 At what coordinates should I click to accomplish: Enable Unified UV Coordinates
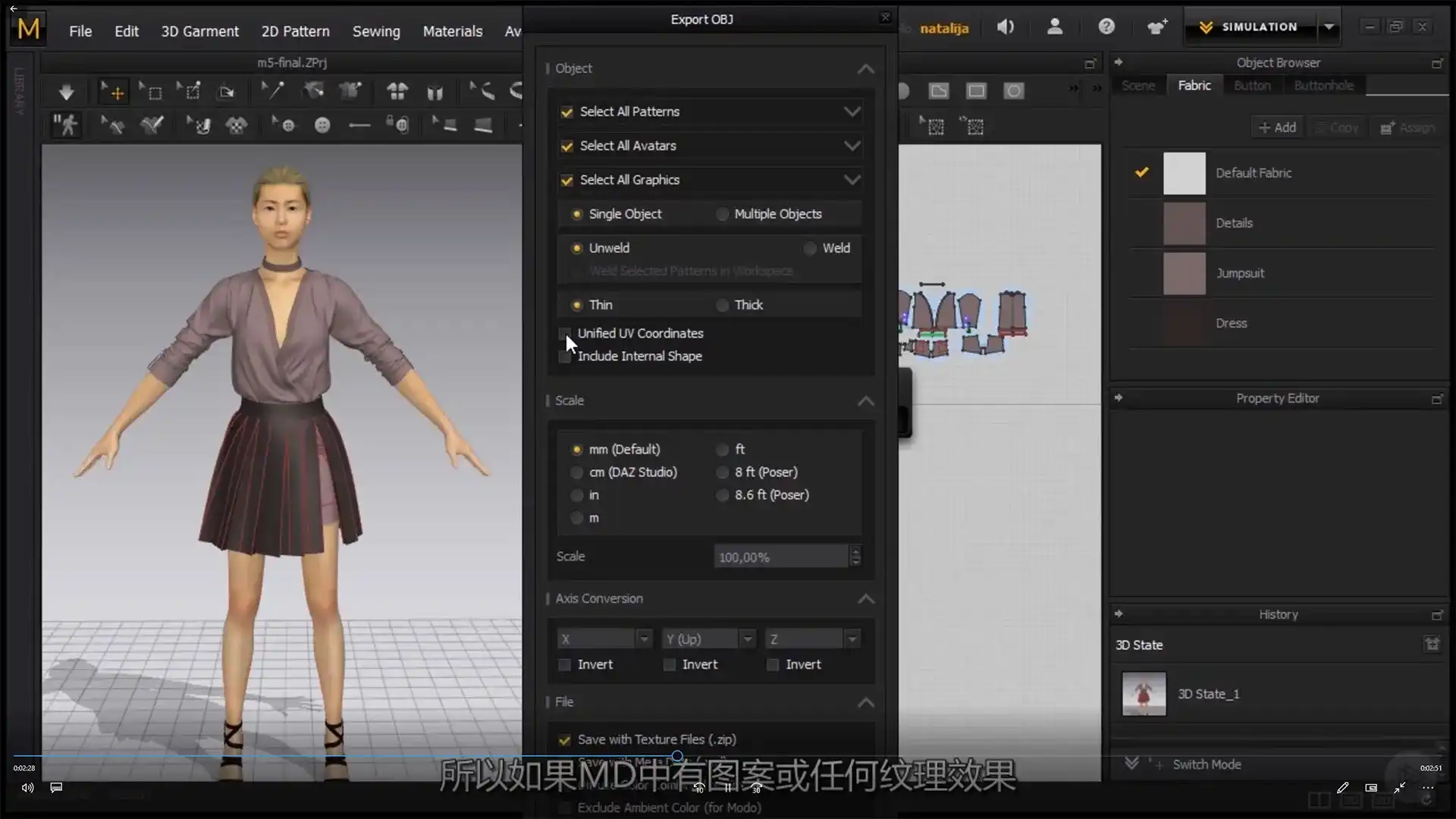click(x=565, y=334)
